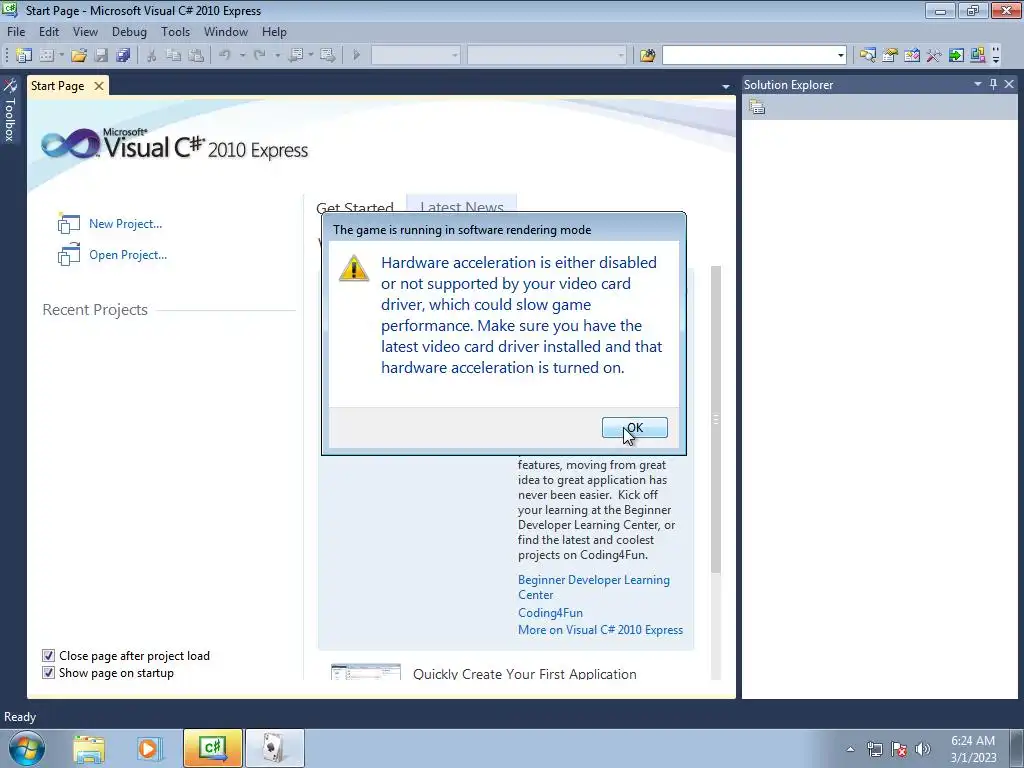Click the 'New Project...' link
This screenshot has height=768, width=1024.
125,224
